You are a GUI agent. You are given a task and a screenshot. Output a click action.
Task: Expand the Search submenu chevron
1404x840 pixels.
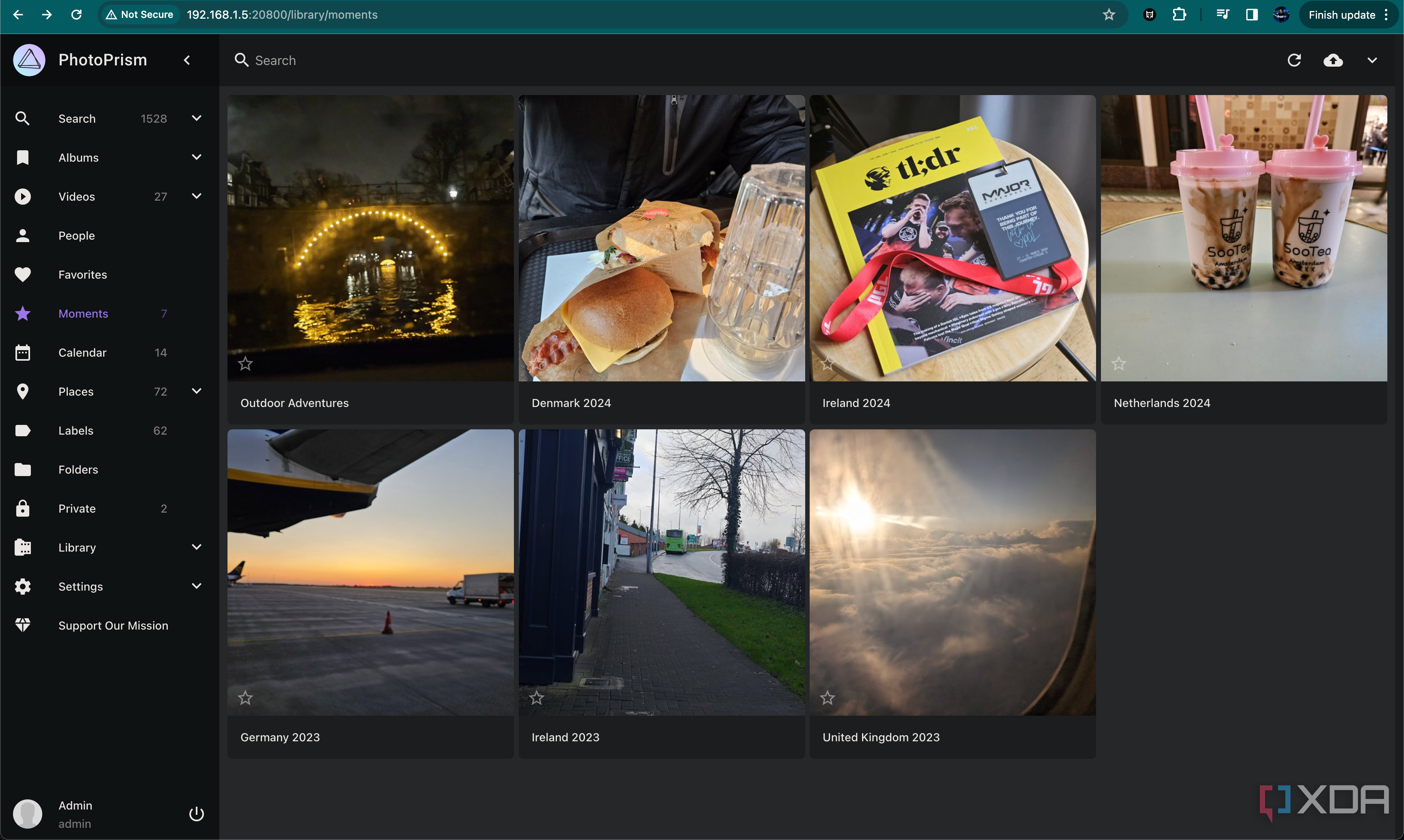tap(197, 118)
